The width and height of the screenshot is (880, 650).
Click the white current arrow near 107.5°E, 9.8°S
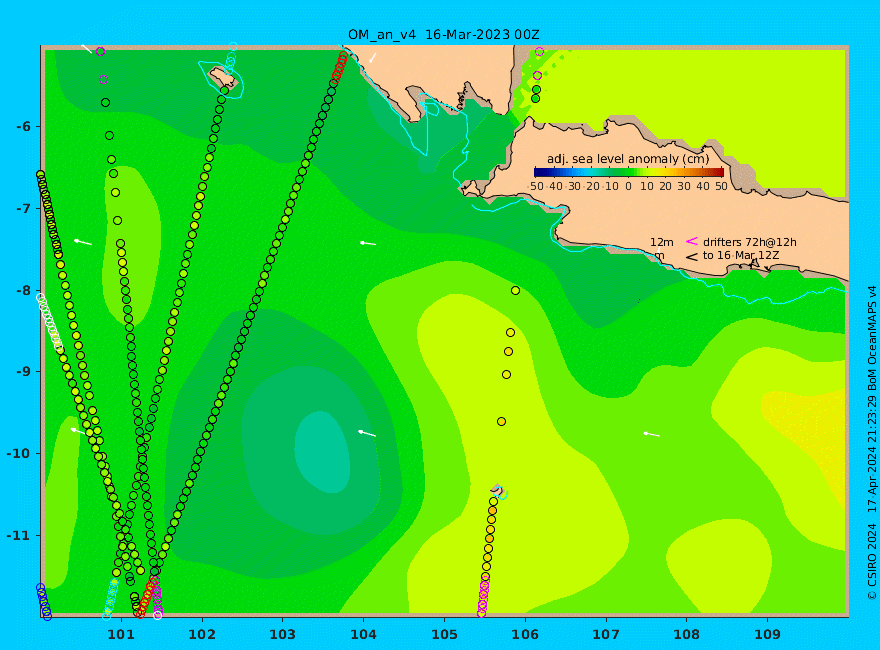click(x=651, y=434)
